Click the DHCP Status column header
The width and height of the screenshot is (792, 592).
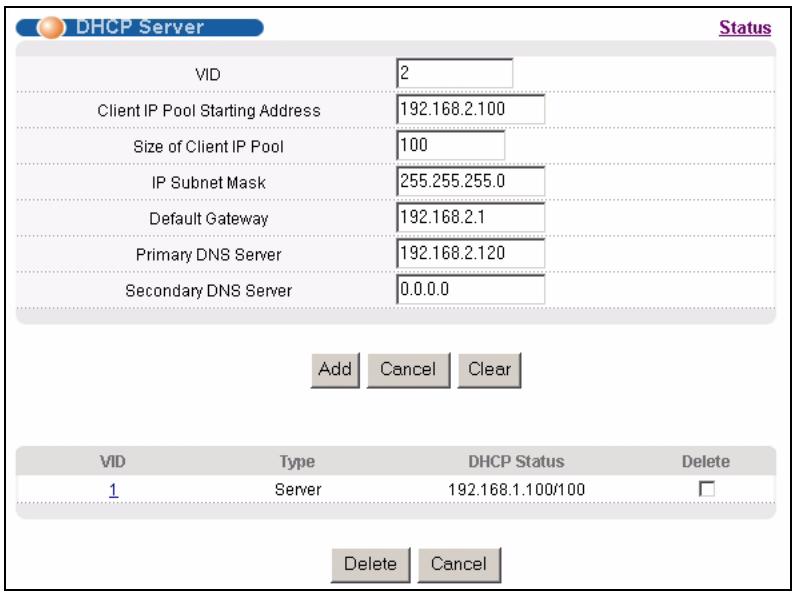coord(516,461)
